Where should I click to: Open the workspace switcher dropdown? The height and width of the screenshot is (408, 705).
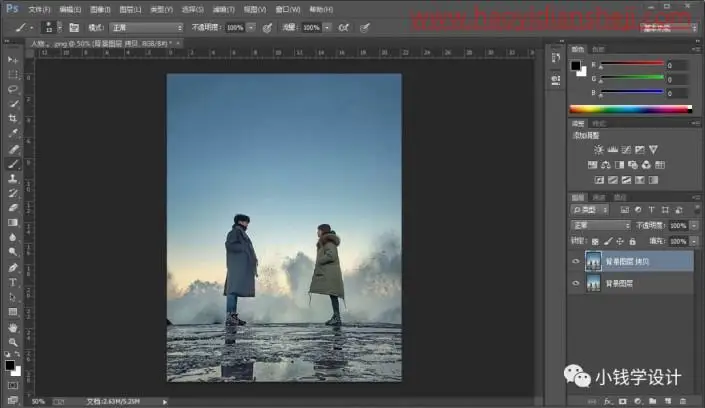(x=669, y=28)
